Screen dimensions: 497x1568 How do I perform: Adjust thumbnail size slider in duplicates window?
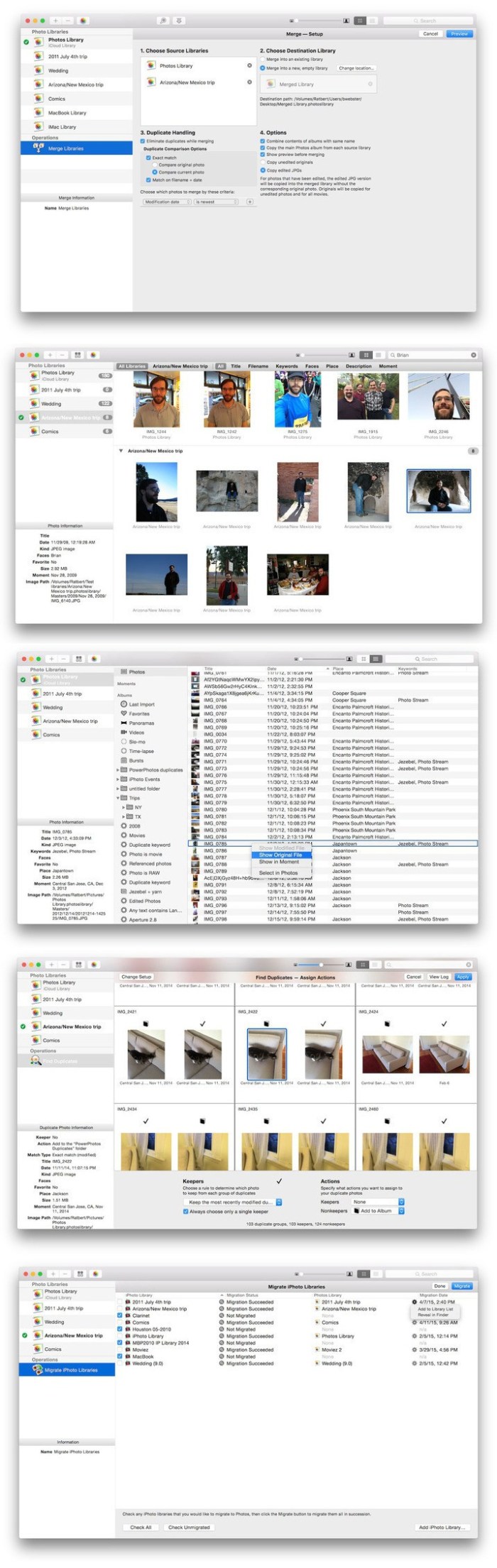pyautogui.click(x=321, y=965)
